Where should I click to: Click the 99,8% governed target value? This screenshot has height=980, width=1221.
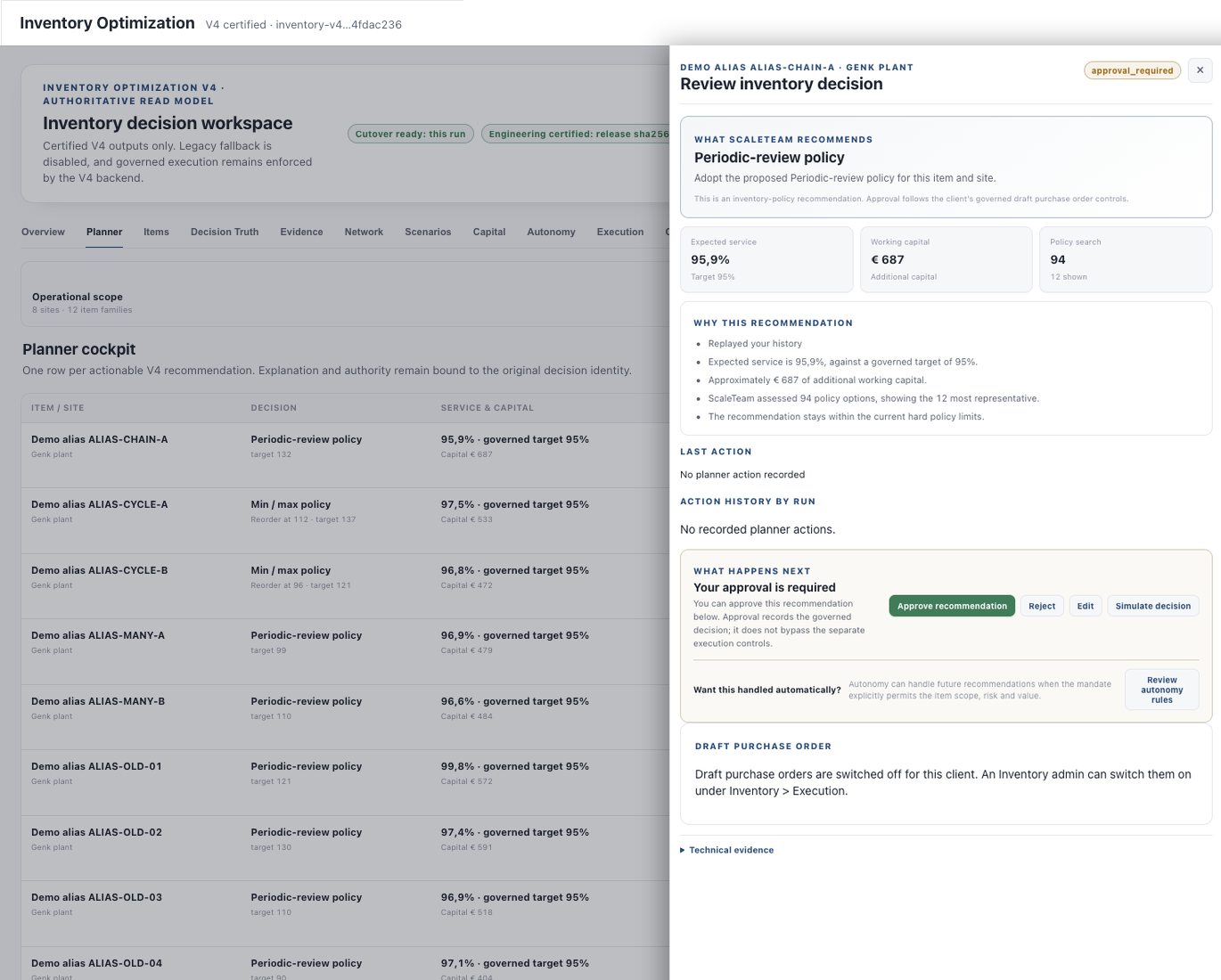point(515,766)
